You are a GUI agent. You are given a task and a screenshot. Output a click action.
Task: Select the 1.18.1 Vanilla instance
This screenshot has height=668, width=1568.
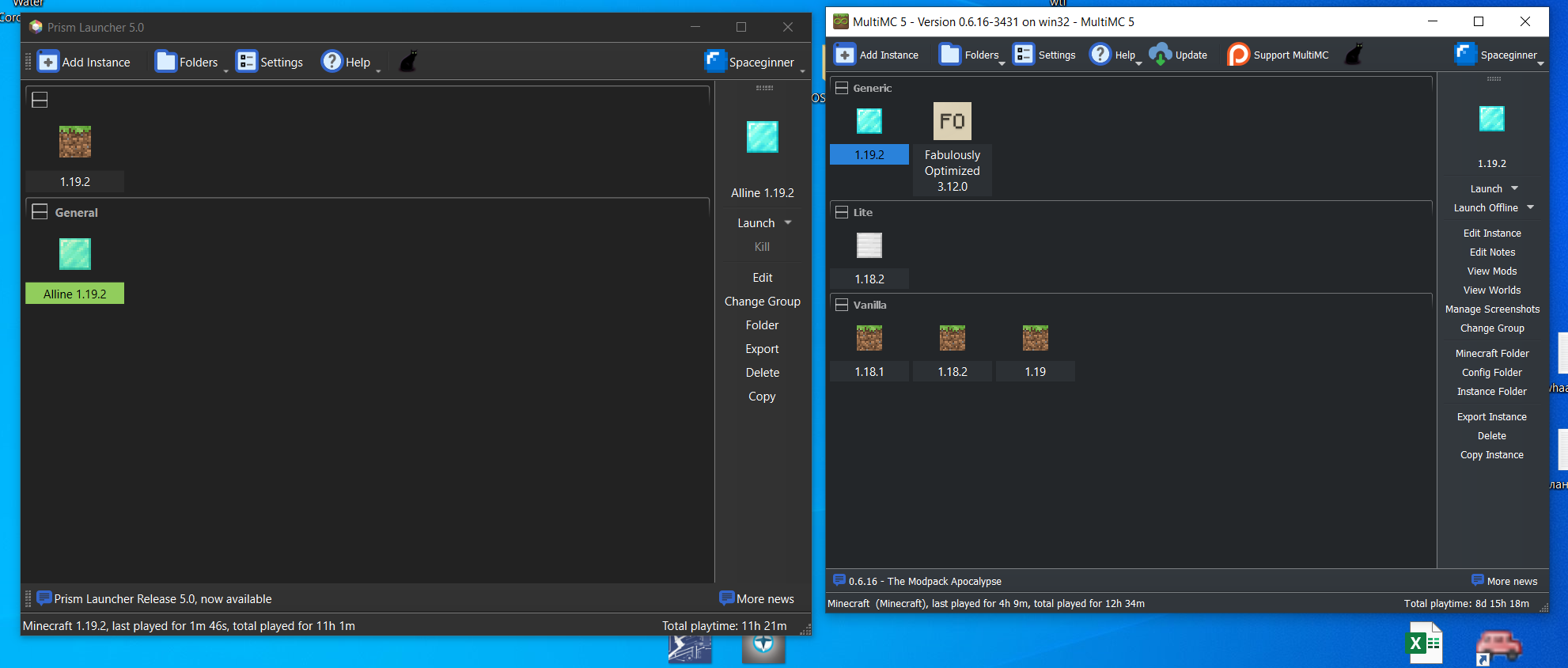click(869, 338)
